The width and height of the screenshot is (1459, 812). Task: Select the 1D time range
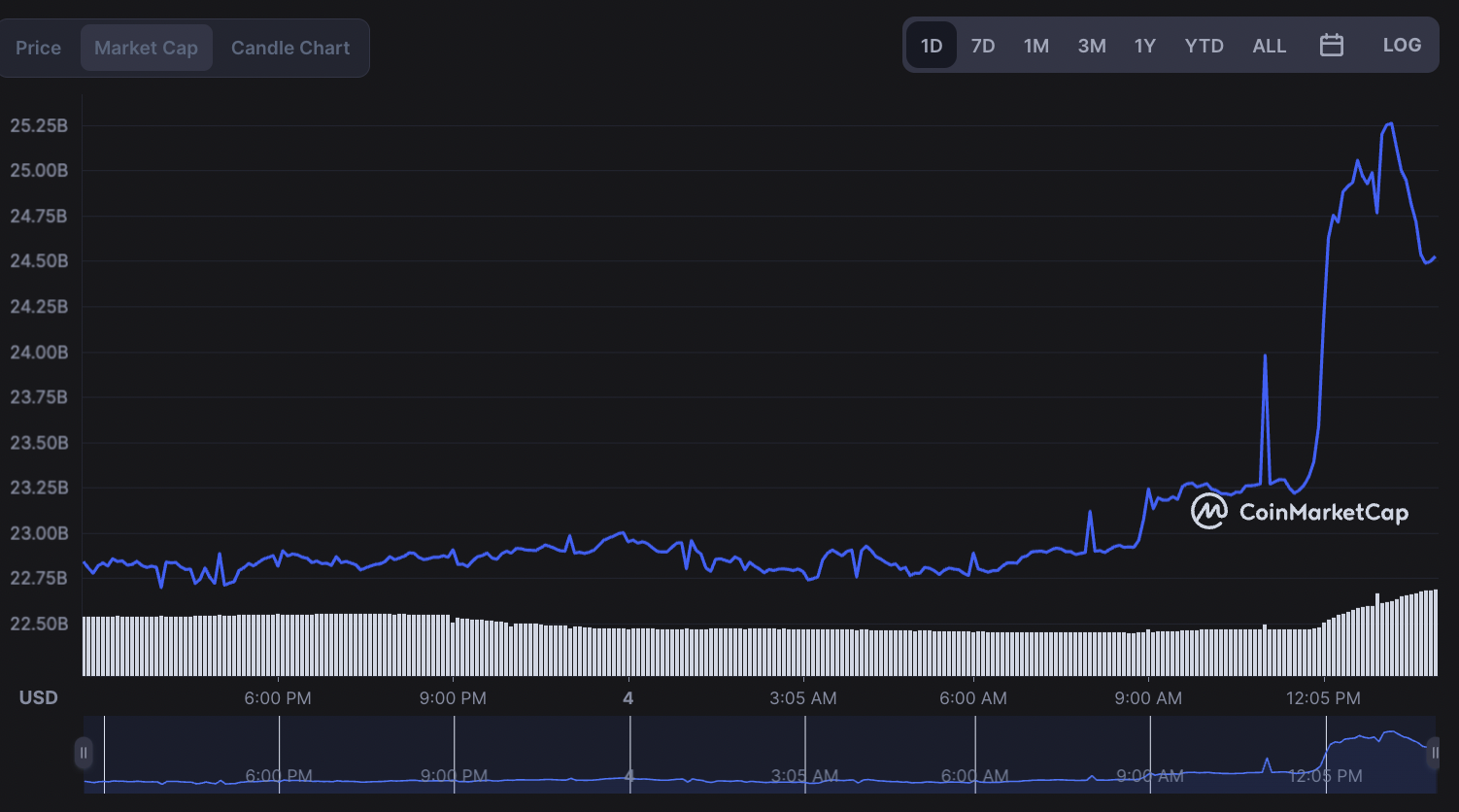pos(932,46)
